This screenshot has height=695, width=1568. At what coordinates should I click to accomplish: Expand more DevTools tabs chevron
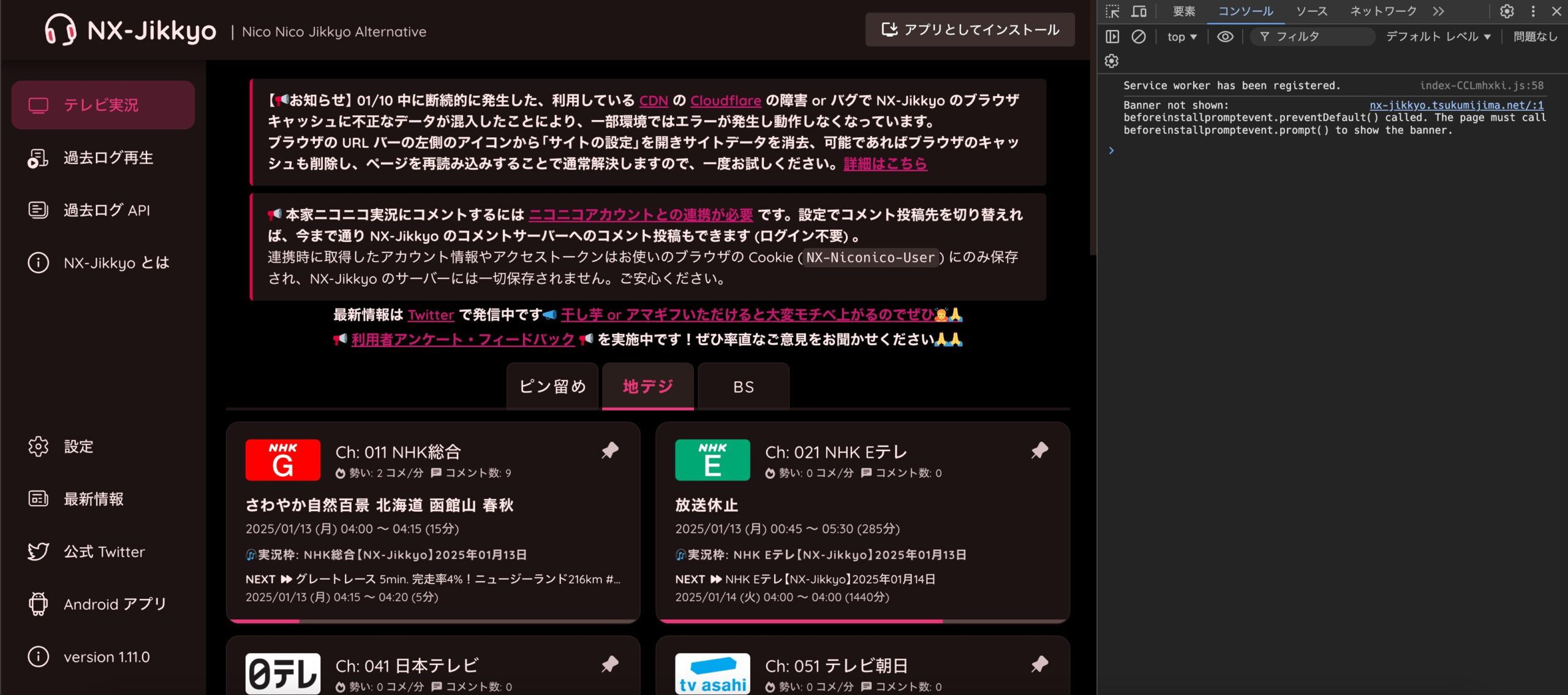pyautogui.click(x=1438, y=11)
